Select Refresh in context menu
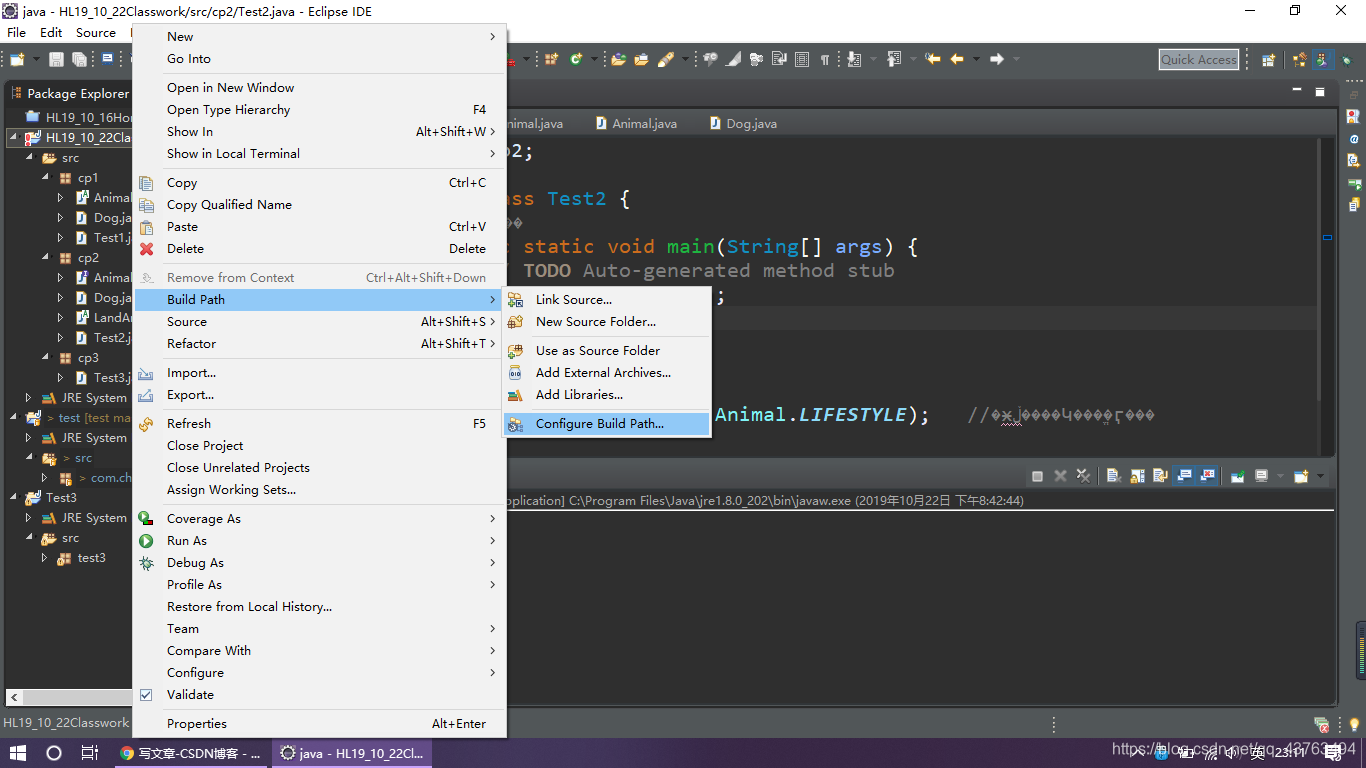Screen dimensions: 1366x768 320,424
